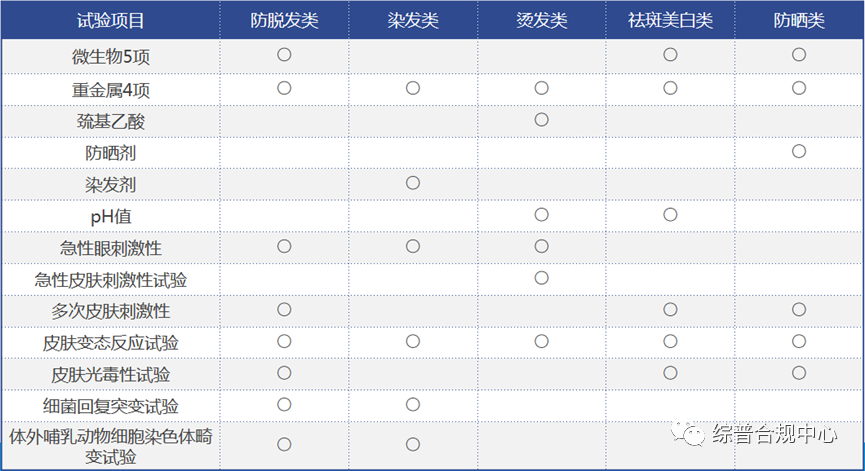Select the 急性眼刺激性 row label

pos(111,247)
